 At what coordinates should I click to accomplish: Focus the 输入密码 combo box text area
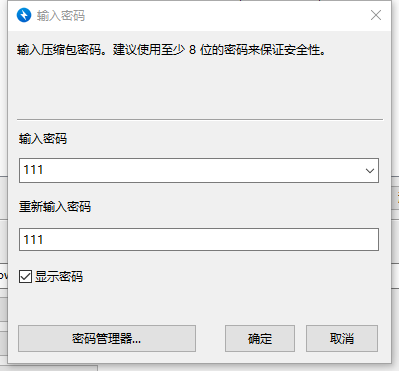coord(191,171)
